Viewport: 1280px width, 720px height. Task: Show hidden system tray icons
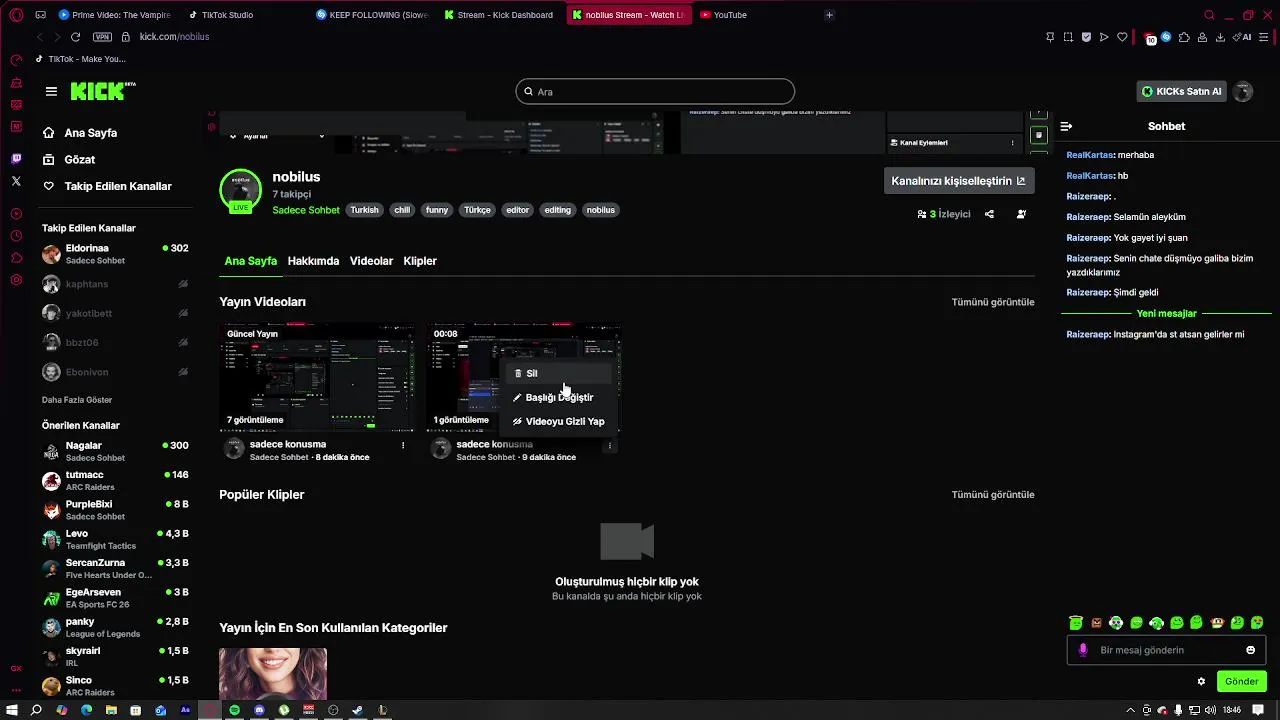pyautogui.click(x=1131, y=710)
